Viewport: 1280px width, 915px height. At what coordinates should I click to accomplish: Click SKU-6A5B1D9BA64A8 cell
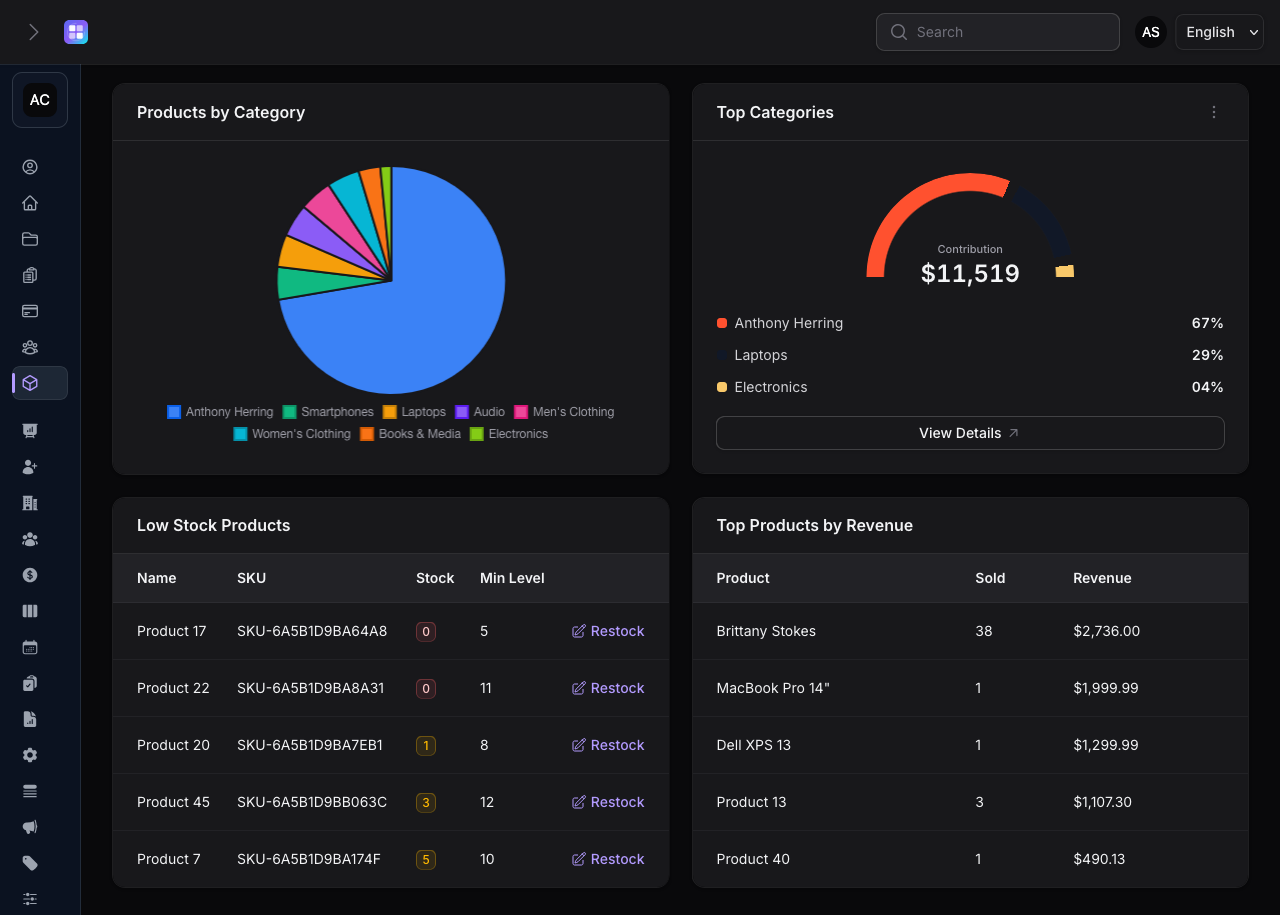[x=312, y=631]
